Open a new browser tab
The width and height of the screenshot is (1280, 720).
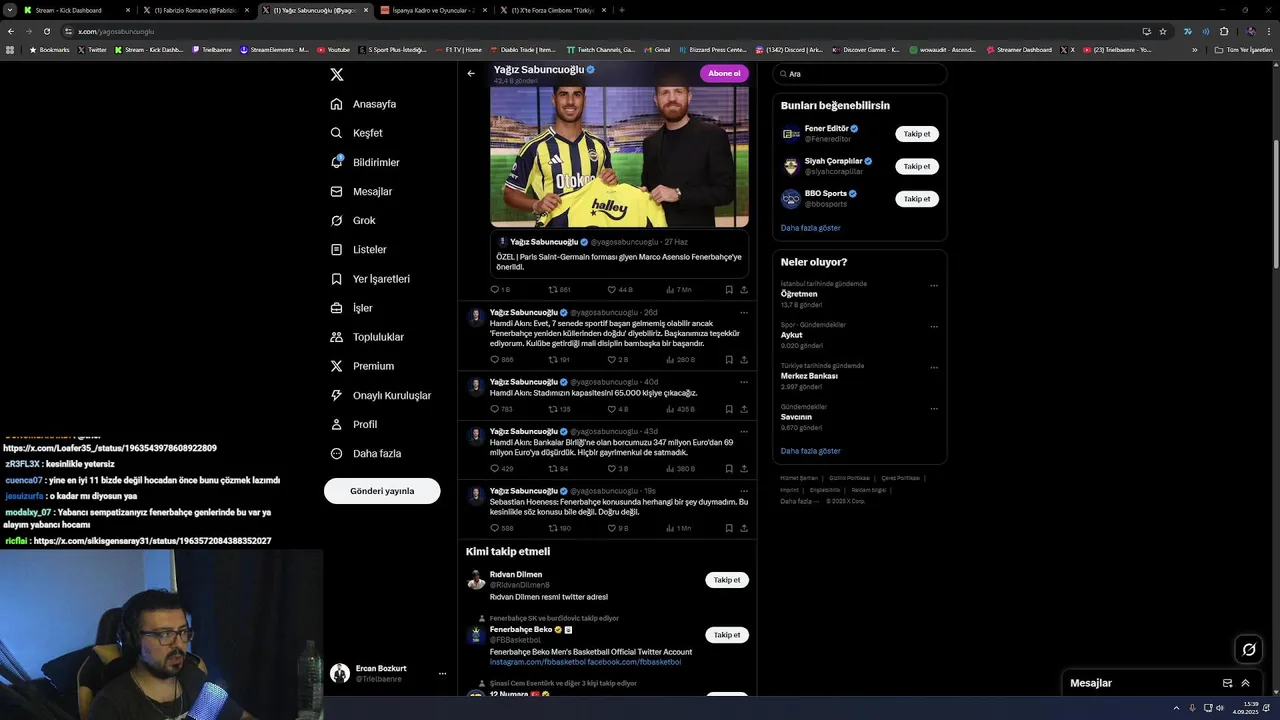pyautogui.click(x=622, y=10)
